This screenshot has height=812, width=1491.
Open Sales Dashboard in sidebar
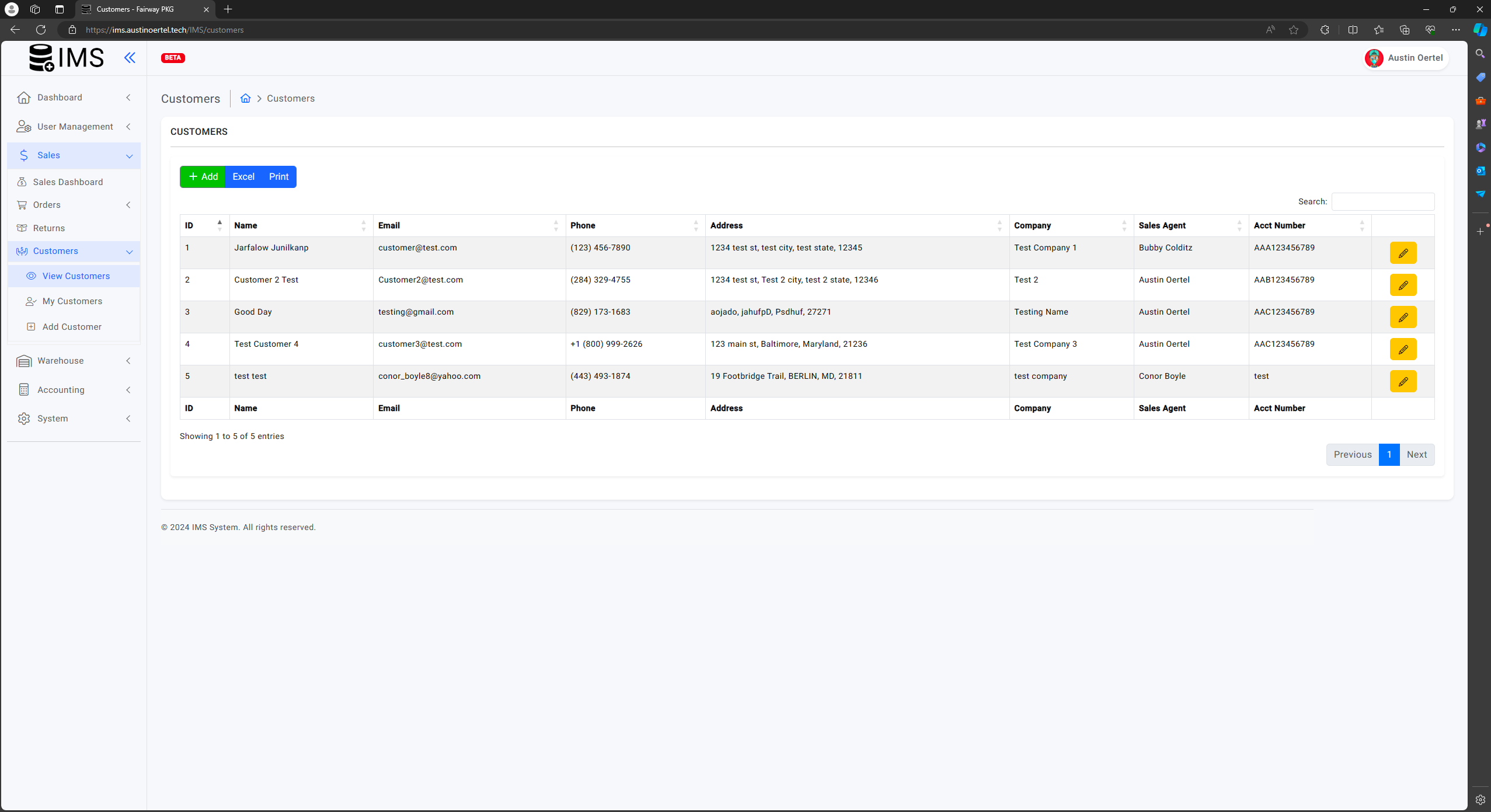point(68,182)
